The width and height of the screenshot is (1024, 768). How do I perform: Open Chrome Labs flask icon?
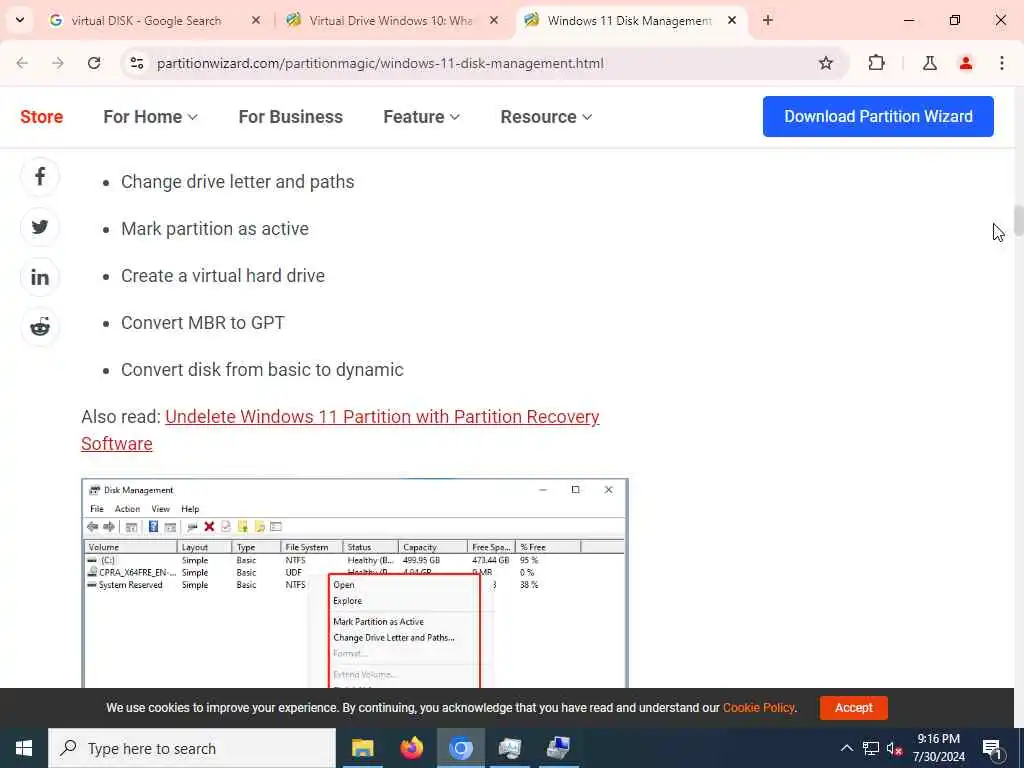click(x=930, y=63)
